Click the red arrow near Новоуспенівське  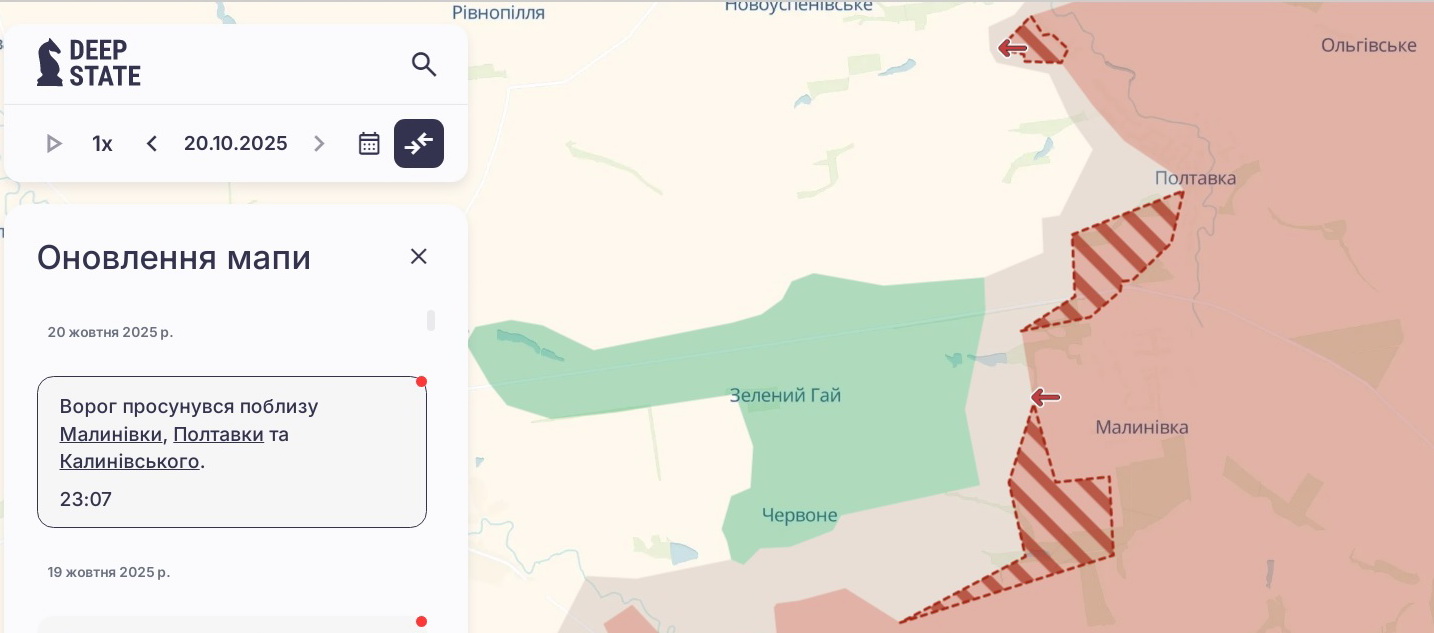(1013, 48)
